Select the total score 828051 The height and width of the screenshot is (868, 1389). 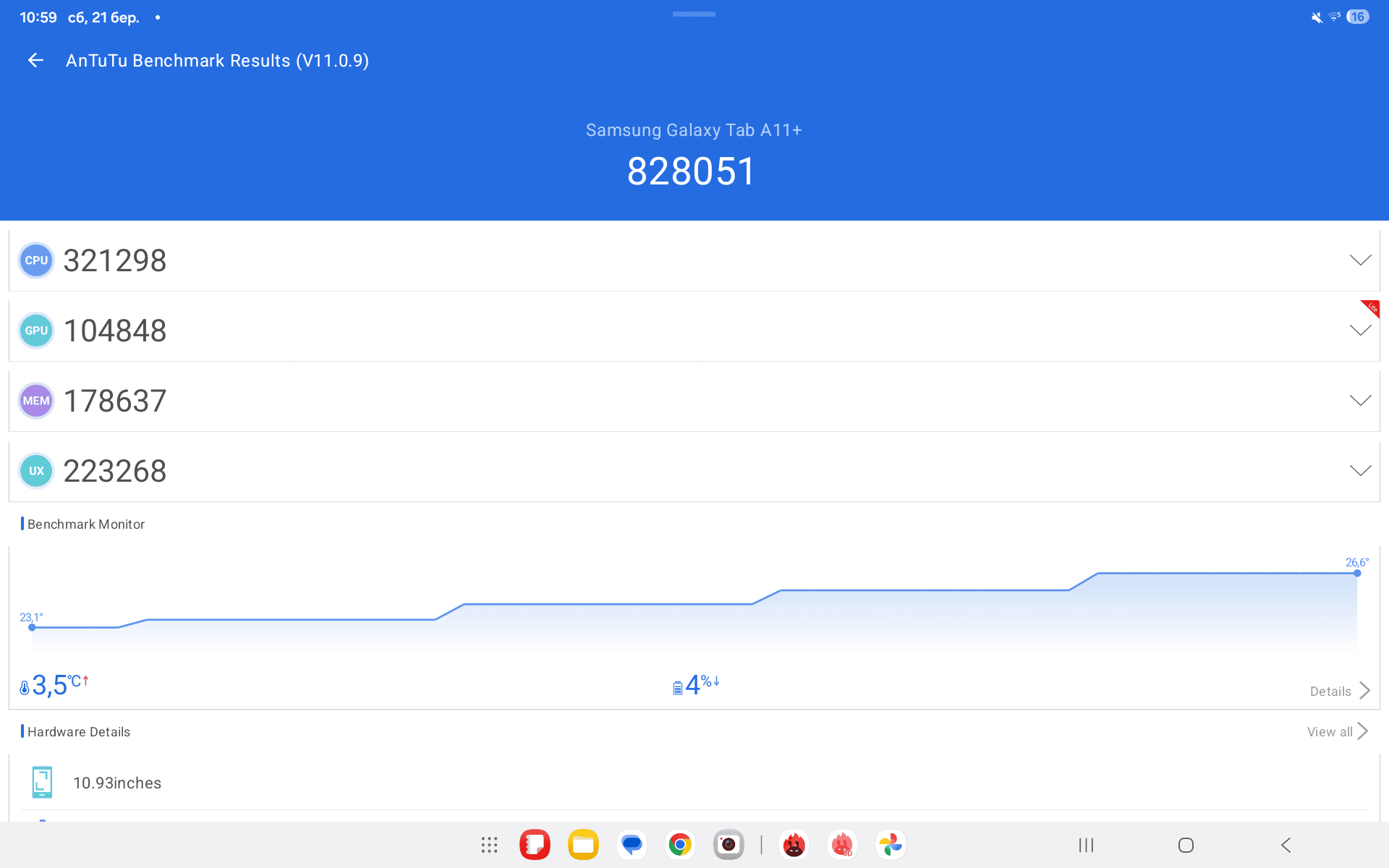(691, 172)
